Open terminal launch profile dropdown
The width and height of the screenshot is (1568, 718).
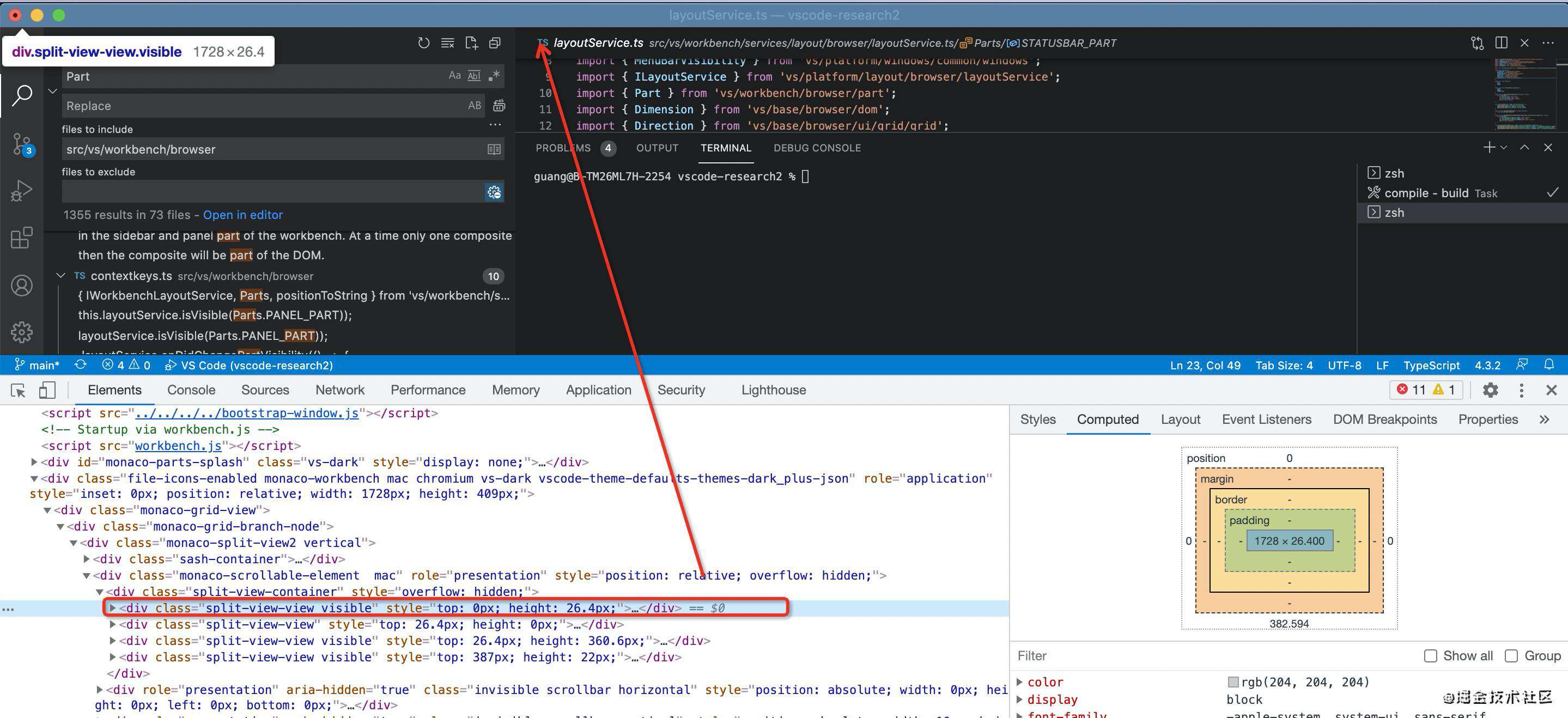[x=1504, y=148]
